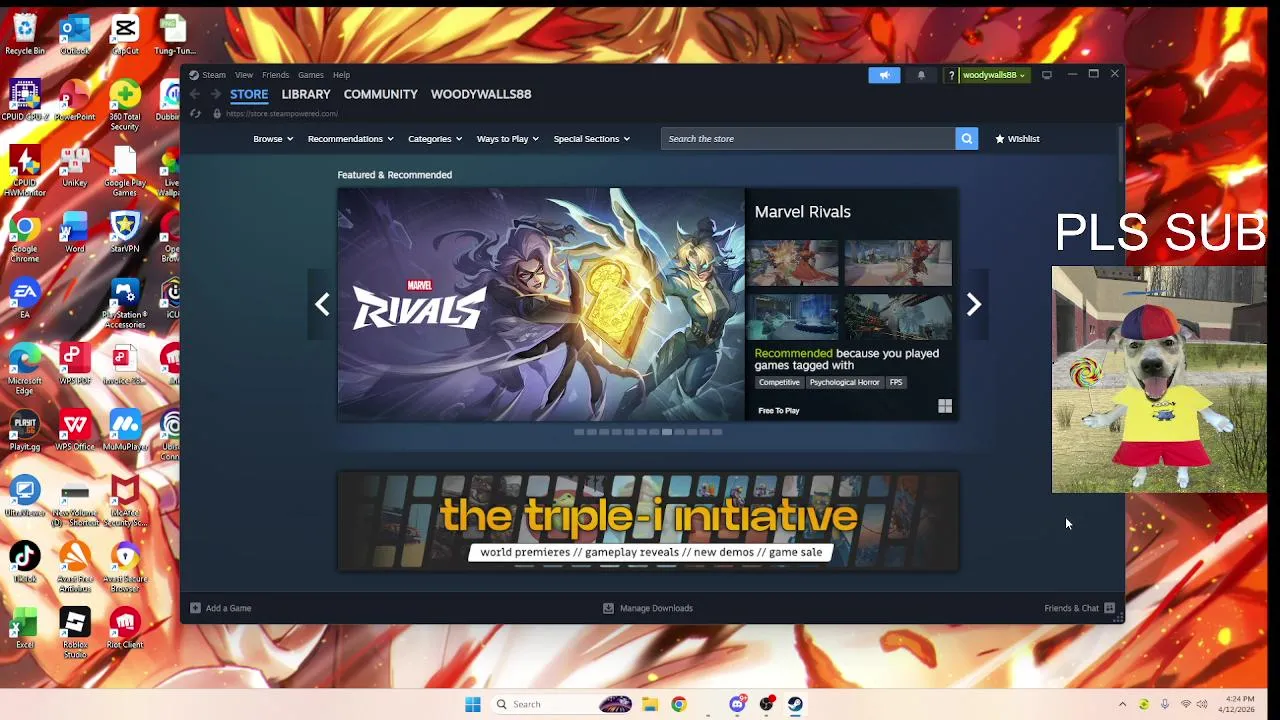Open TikTok desktop shortcut
Image resolution: width=1280 pixels, height=720 pixels.
pos(24,562)
